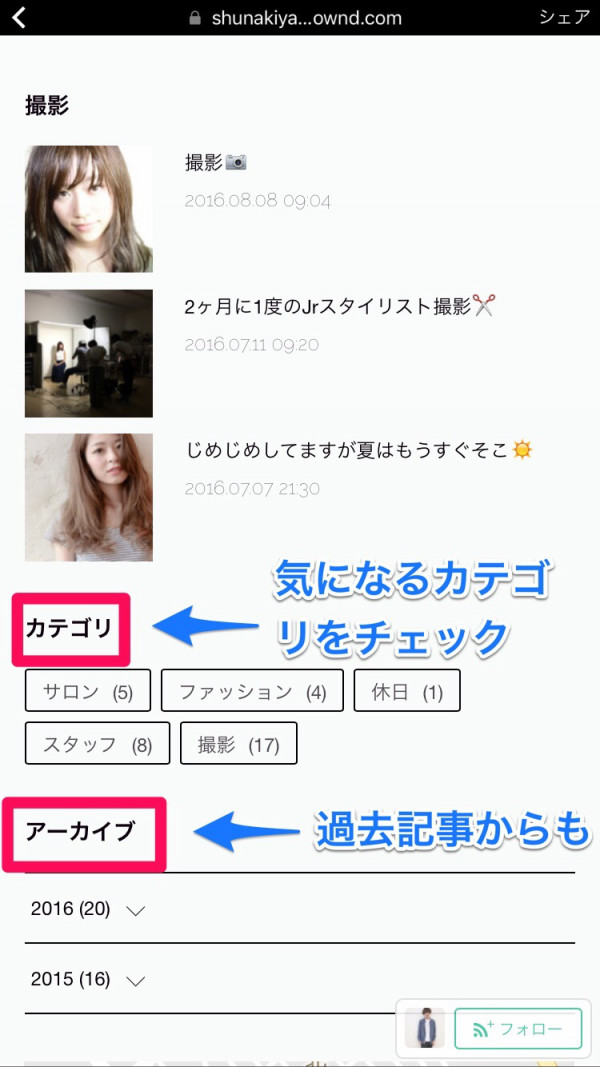Open the じめじめしてますが夏はもうすぐそこ post

point(346,450)
